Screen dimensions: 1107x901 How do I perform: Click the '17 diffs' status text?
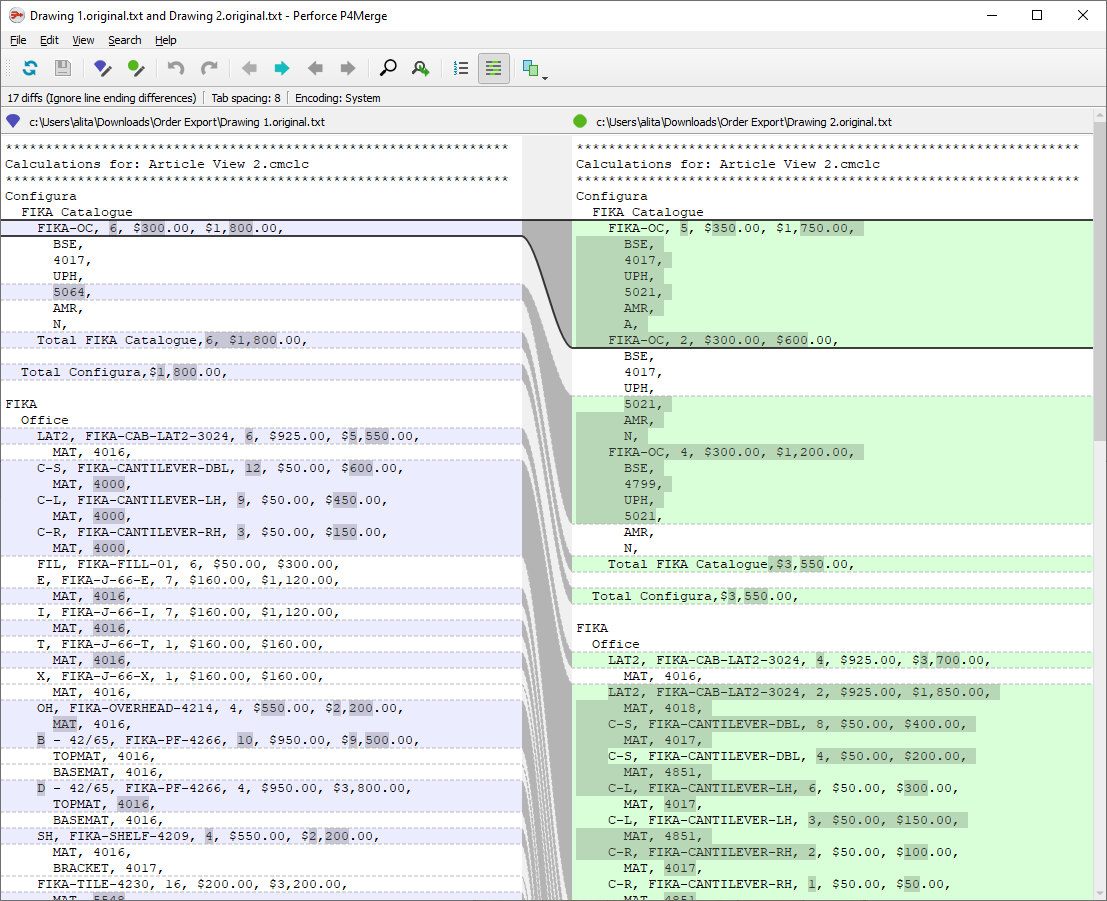point(102,98)
